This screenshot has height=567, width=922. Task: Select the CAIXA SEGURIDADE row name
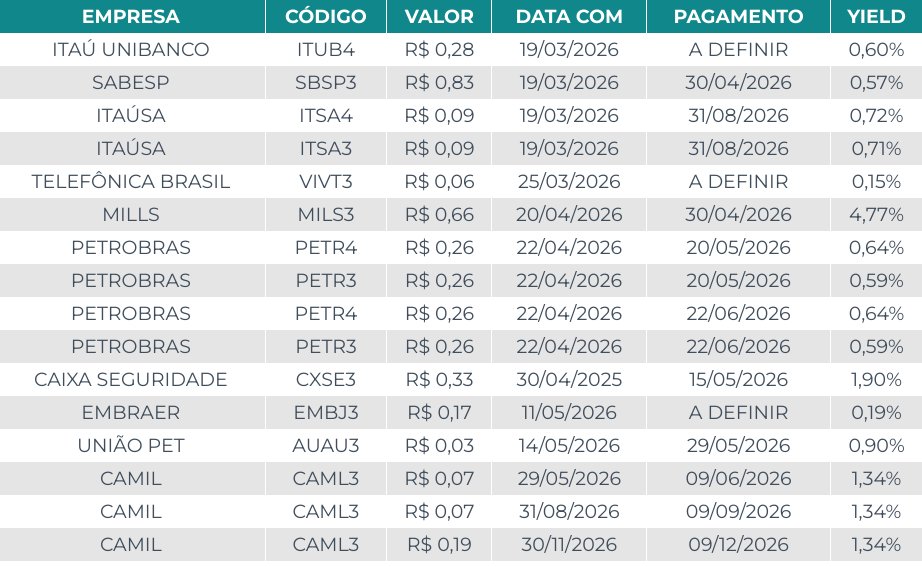[x=131, y=380]
